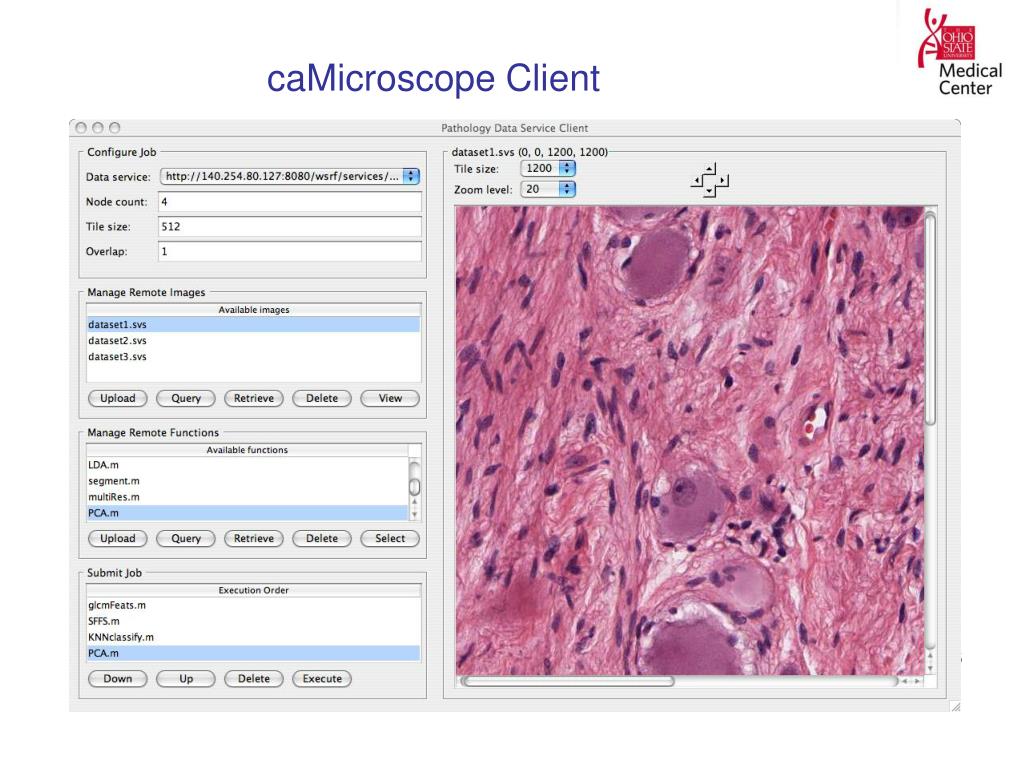Select PCA.m in Execution Order
1024x768 pixels.
[253, 653]
